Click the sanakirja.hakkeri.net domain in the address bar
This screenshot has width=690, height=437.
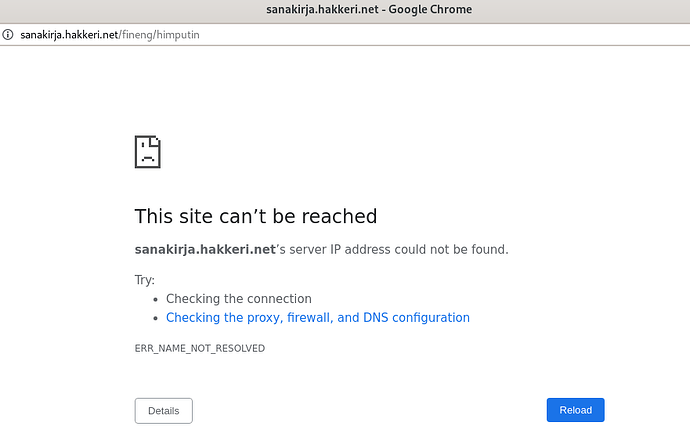point(69,35)
